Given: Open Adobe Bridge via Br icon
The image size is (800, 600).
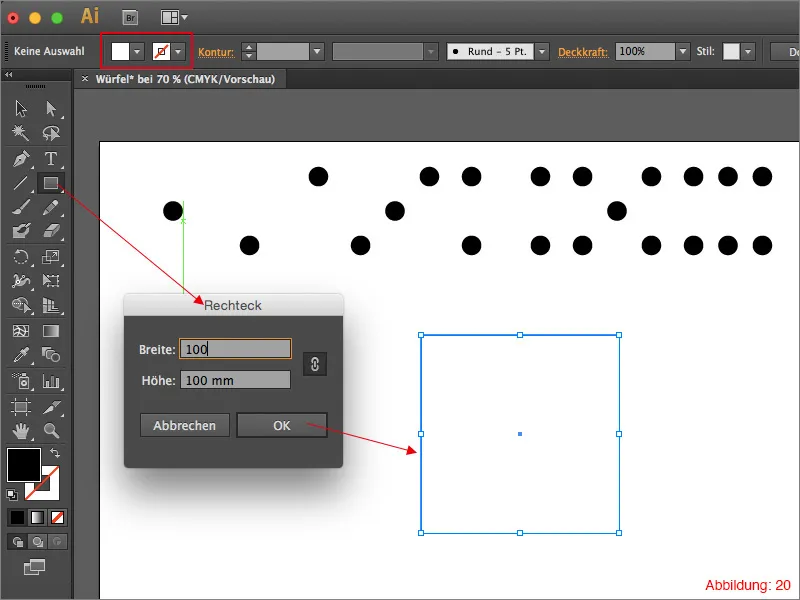Looking at the screenshot, I should pos(131,18).
